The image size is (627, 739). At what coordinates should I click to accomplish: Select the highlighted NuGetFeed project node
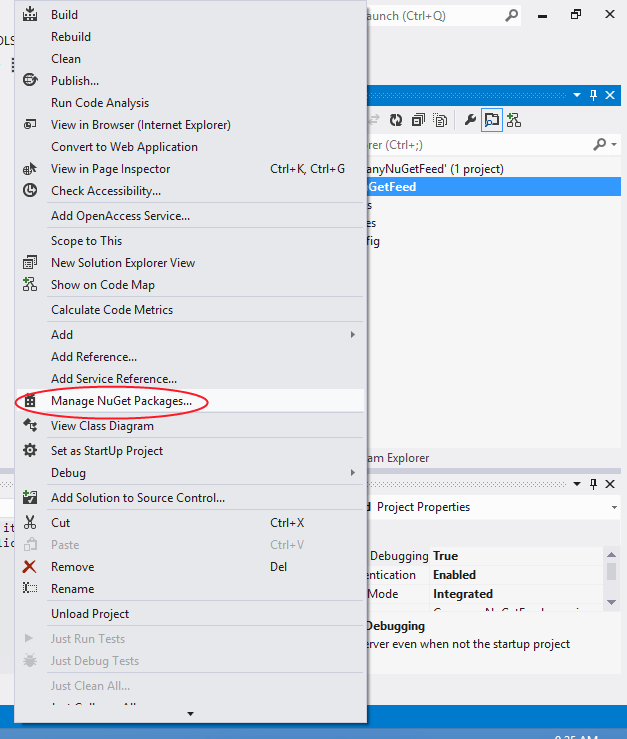[x=494, y=187]
